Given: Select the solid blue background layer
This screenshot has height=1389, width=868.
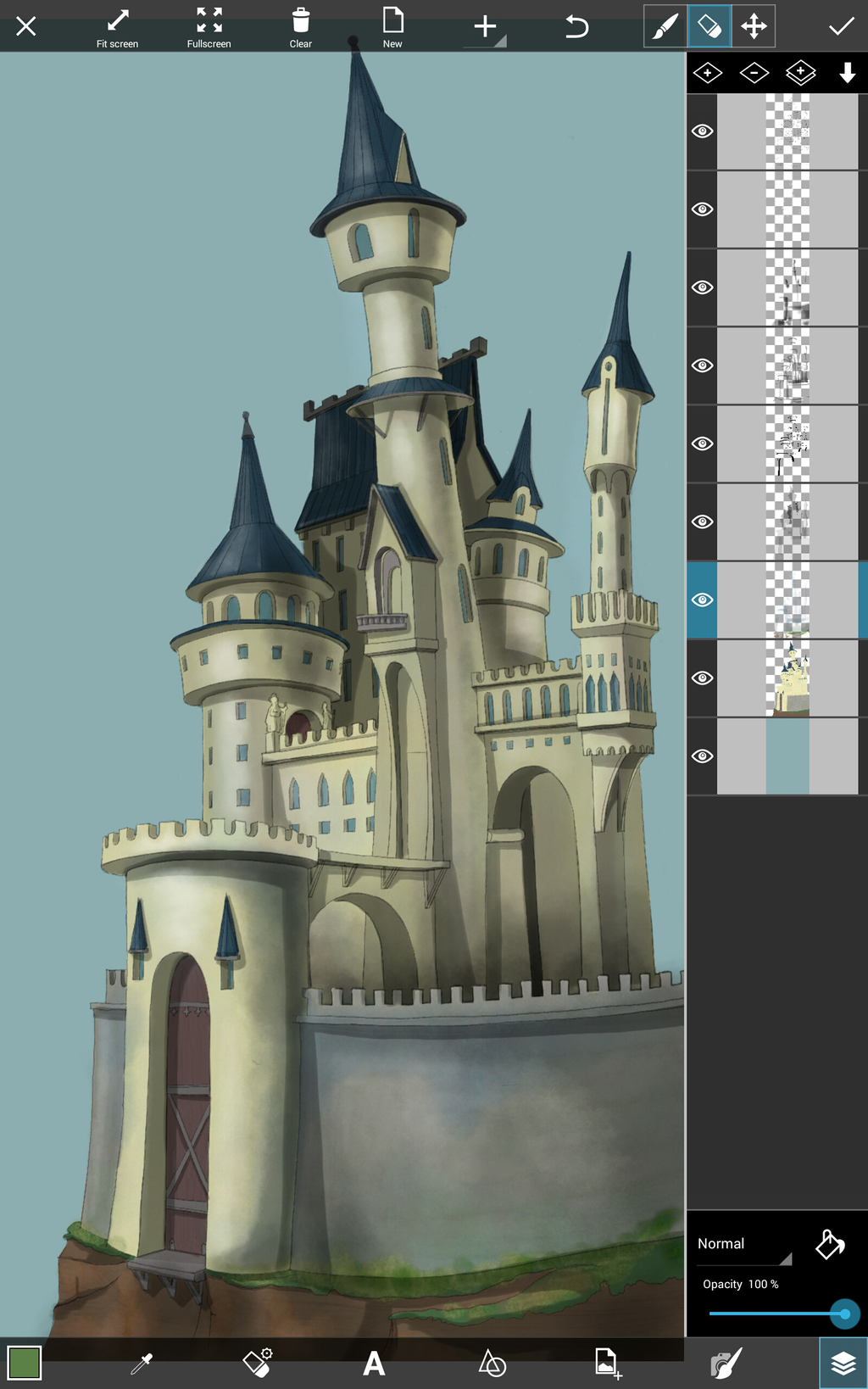Looking at the screenshot, I should point(787,756).
